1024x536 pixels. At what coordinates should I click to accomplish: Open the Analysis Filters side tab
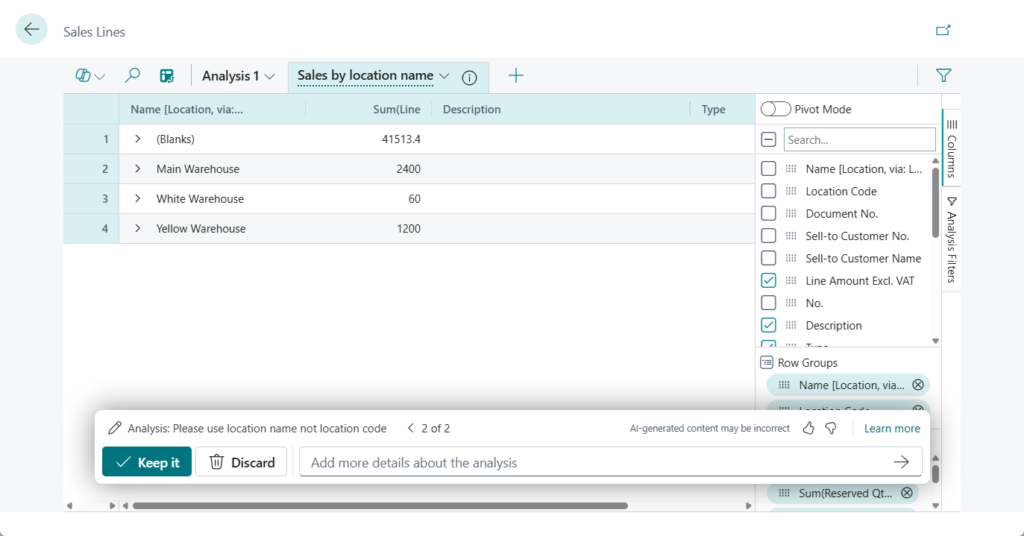point(951,241)
